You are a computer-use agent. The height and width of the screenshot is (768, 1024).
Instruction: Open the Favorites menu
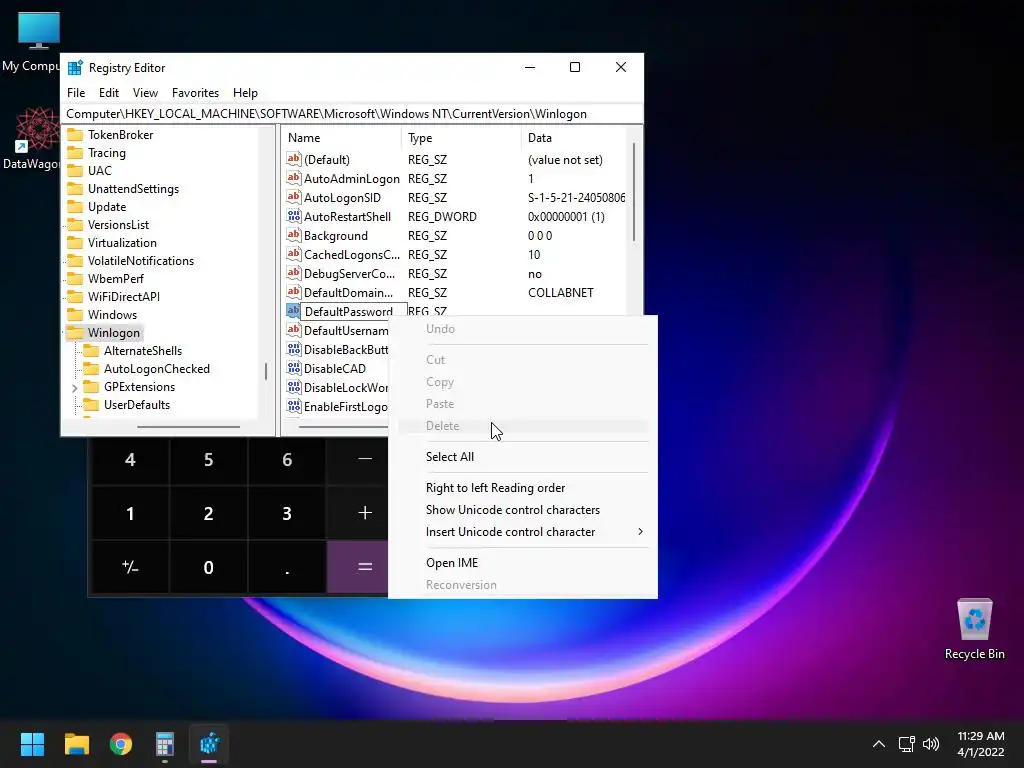coord(195,93)
